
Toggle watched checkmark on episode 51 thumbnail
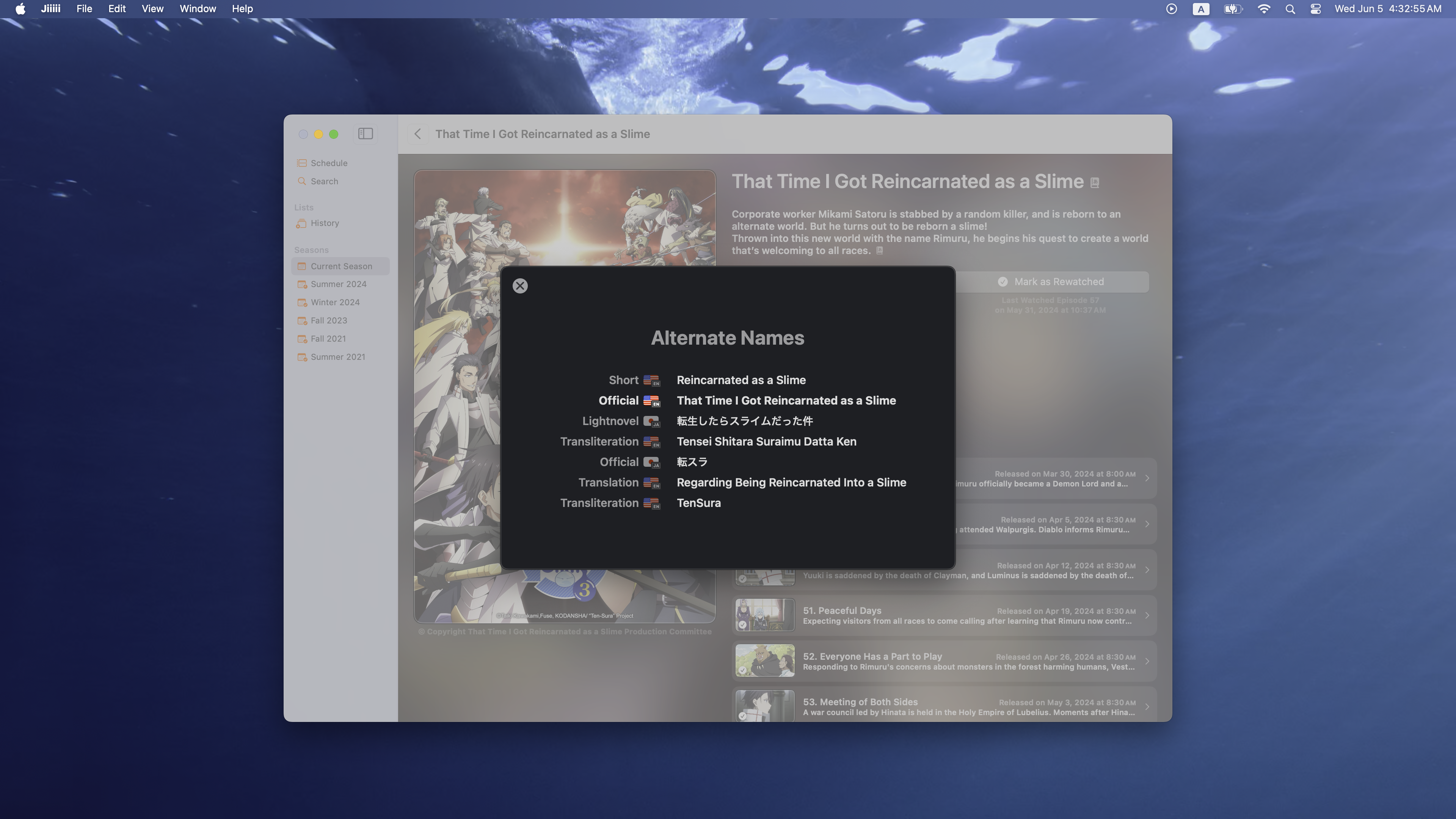(743, 624)
